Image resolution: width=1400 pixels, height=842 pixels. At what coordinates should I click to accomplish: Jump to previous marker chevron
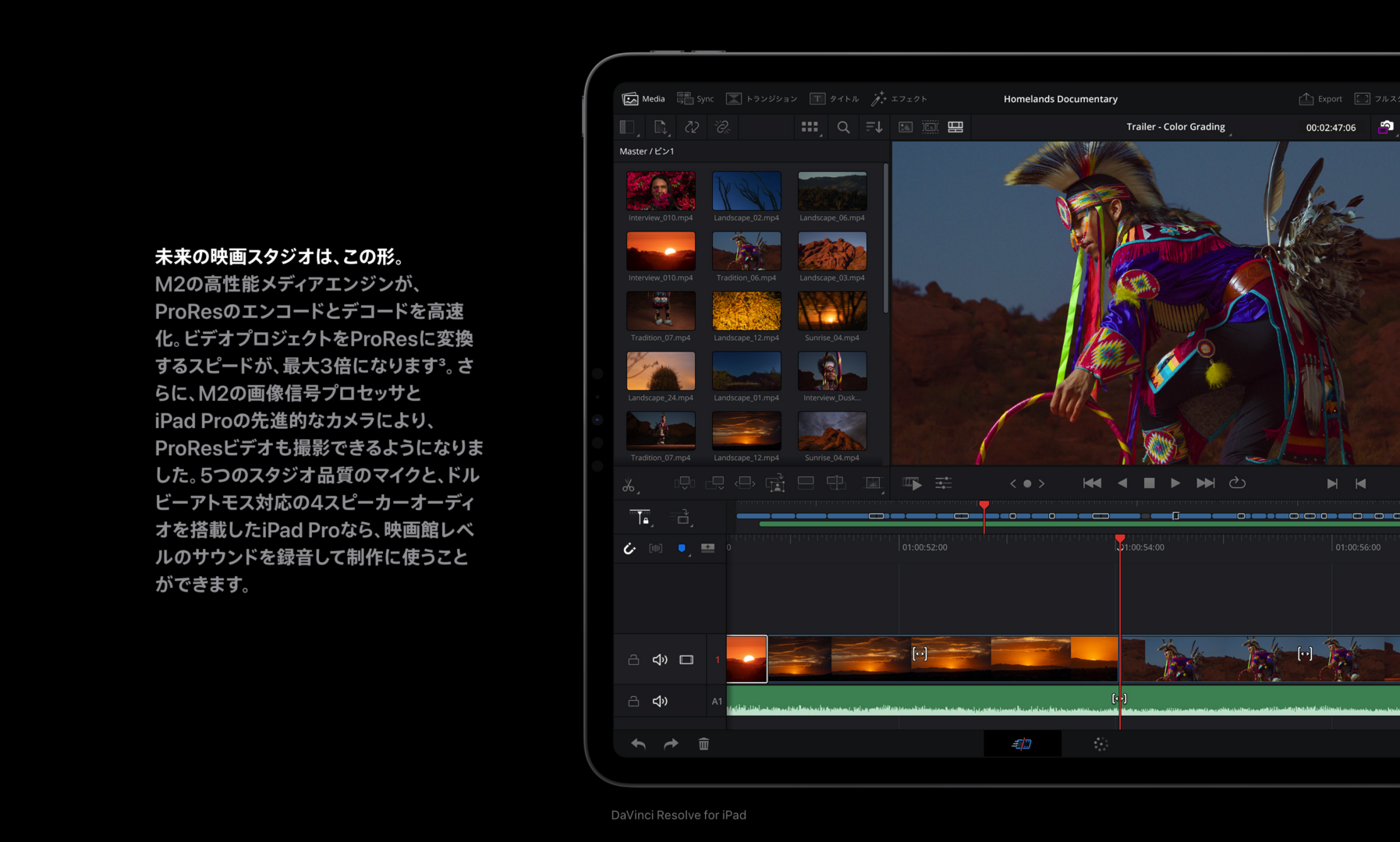(1013, 484)
